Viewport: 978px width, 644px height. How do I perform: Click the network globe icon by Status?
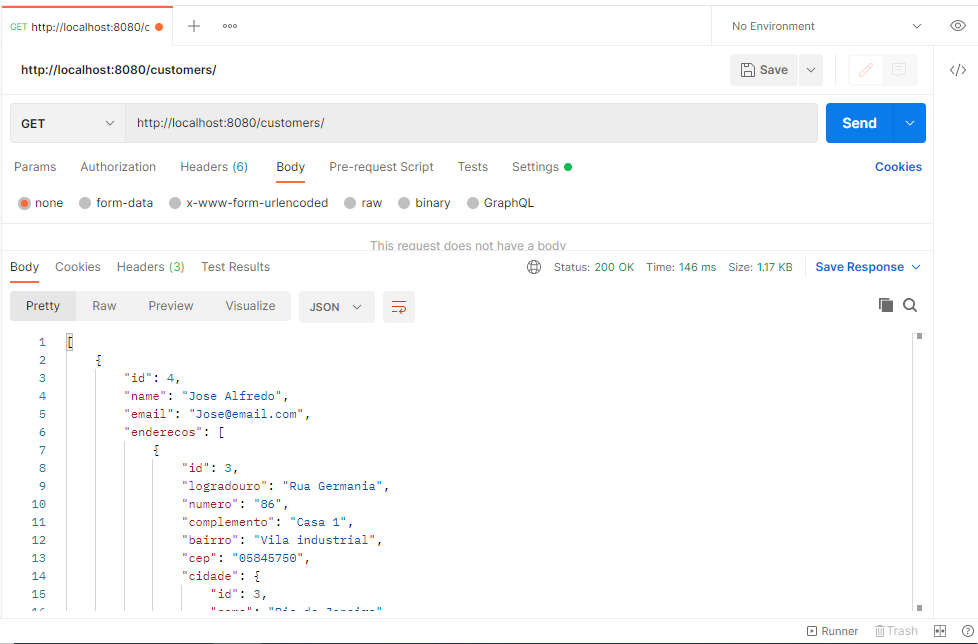(534, 267)
